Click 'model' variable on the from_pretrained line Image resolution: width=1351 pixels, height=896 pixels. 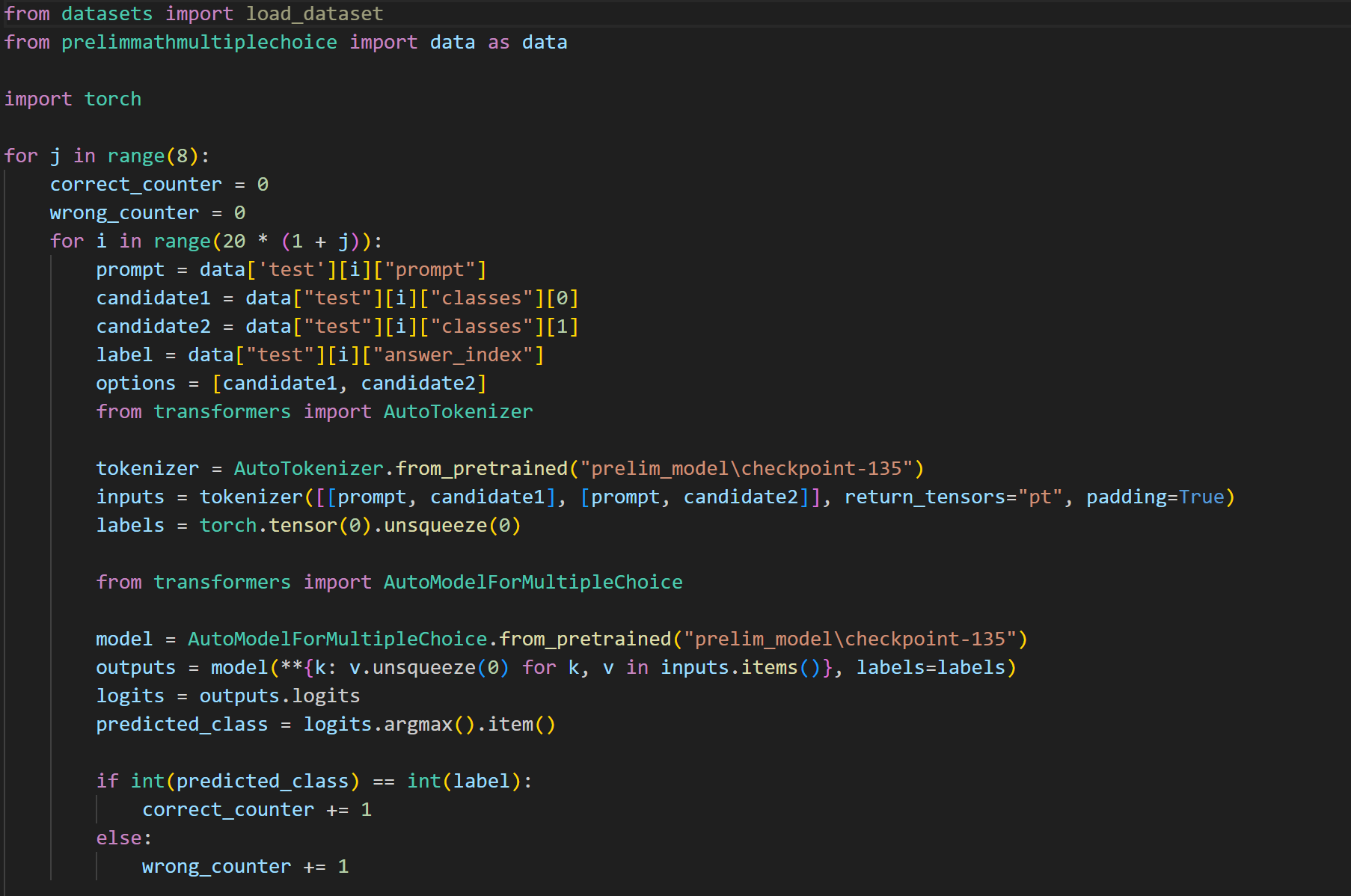pyautogui.click(x=124, y=639)
